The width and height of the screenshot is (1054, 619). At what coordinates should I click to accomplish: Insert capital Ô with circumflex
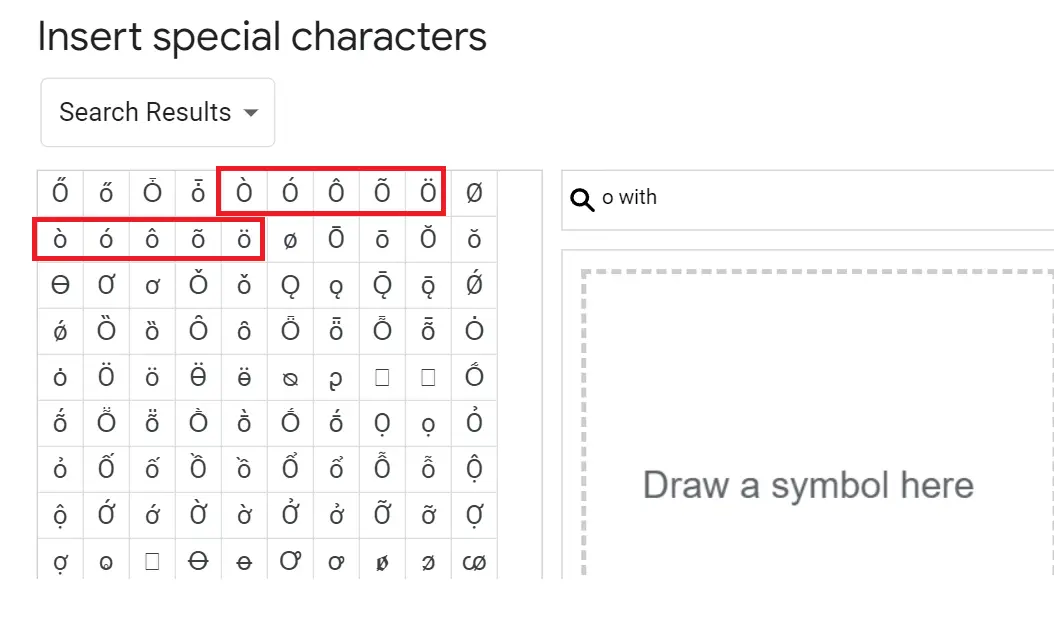point(336,193)
